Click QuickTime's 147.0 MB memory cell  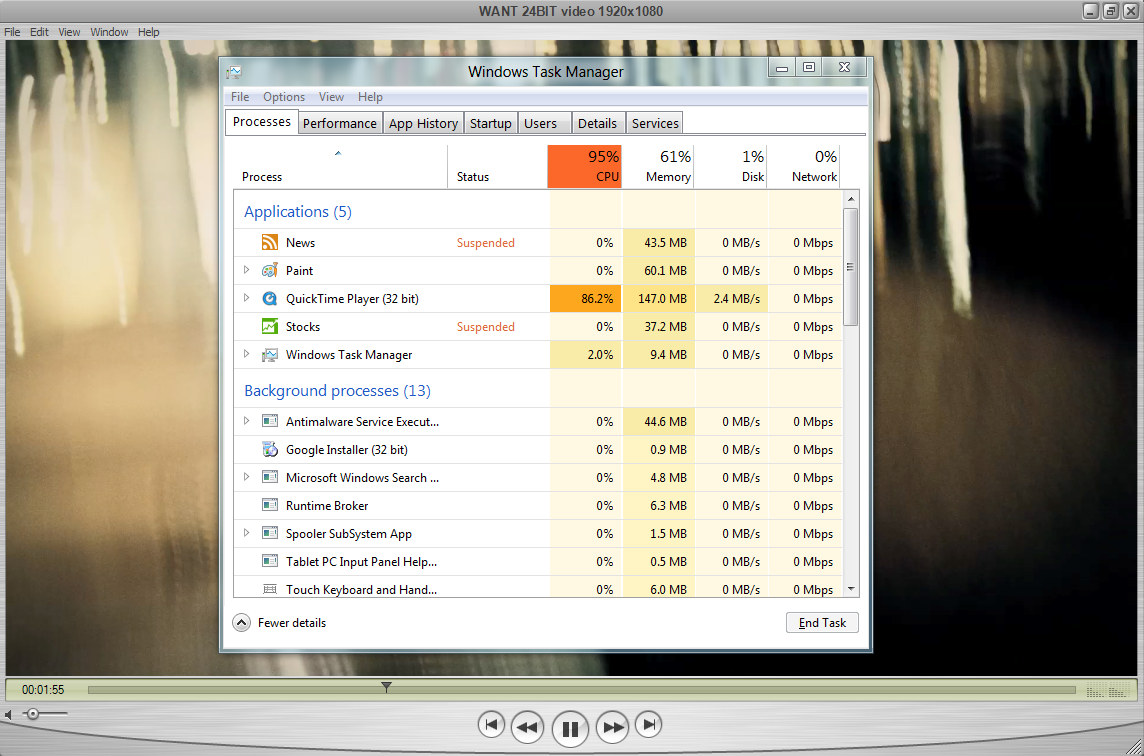[658, 298]
